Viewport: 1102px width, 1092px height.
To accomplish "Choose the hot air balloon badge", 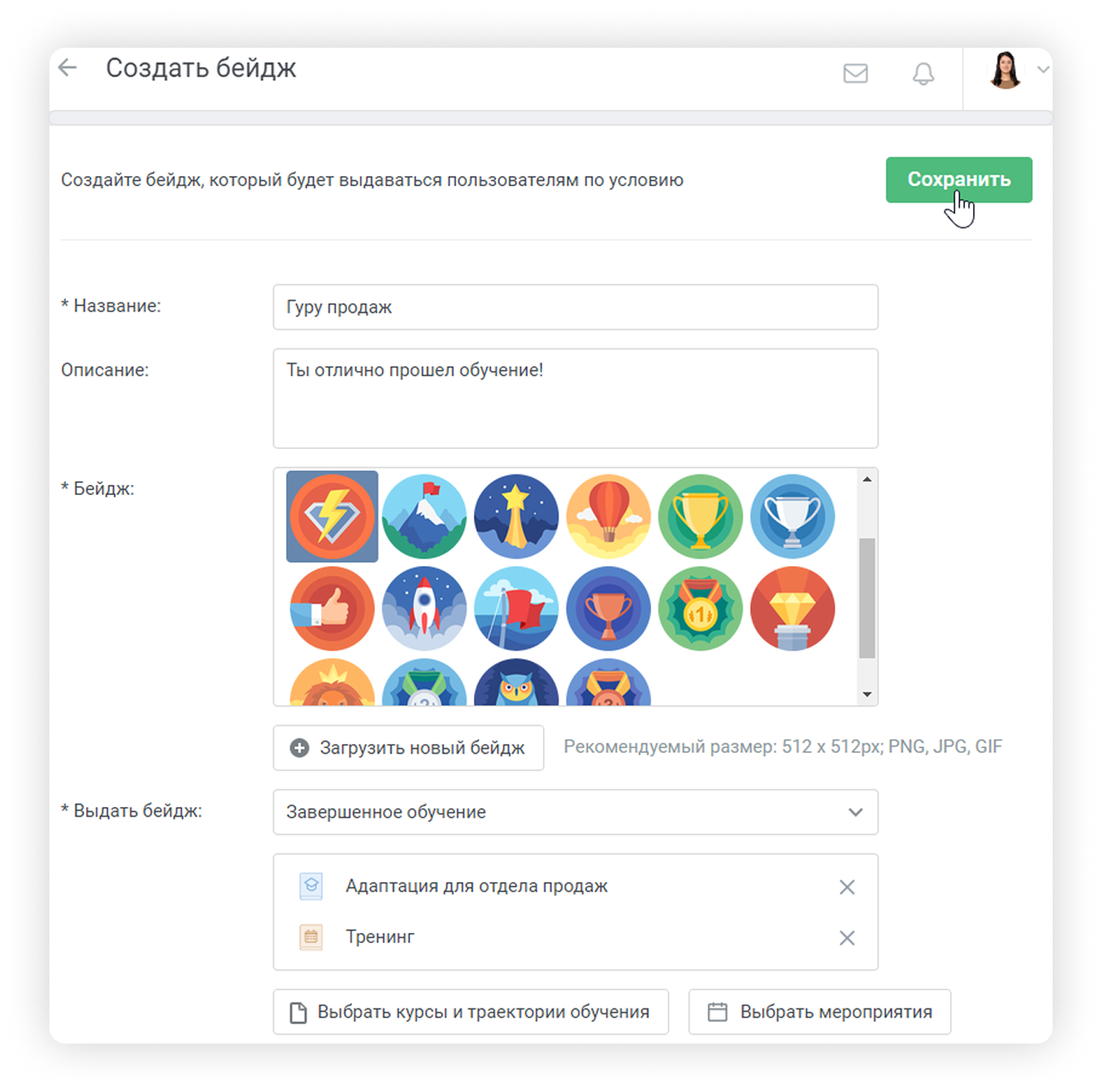I will (608, 517).
